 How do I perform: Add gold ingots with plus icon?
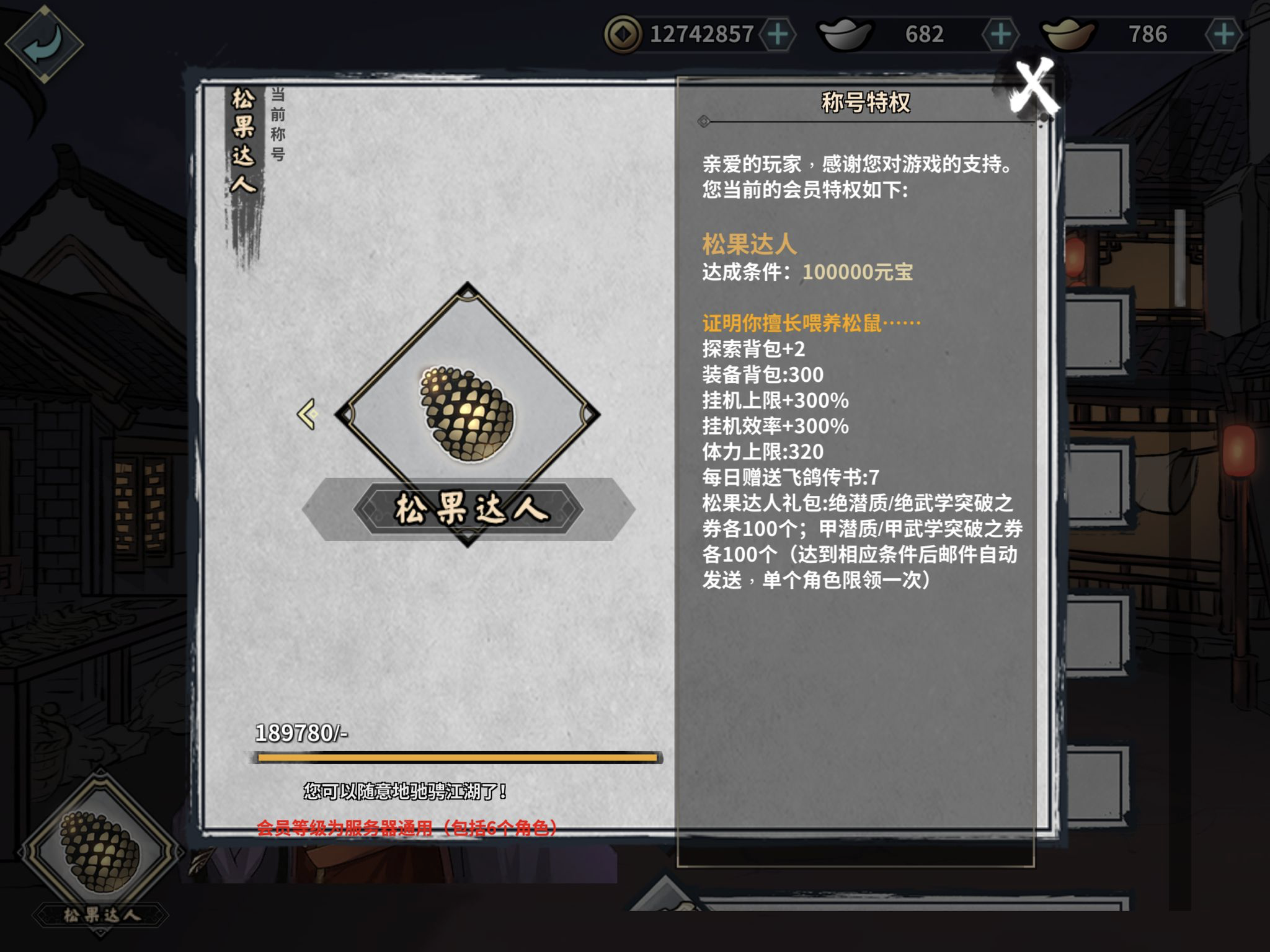(x=1223, y=34)
